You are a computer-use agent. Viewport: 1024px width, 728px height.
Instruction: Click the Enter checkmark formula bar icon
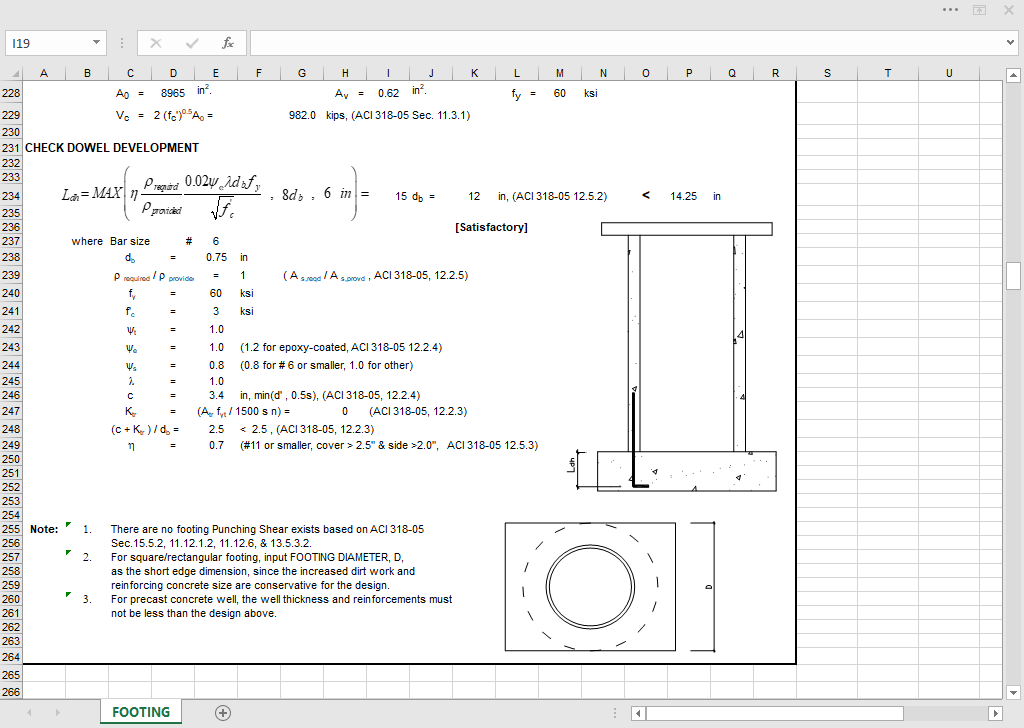click(191, 43)
